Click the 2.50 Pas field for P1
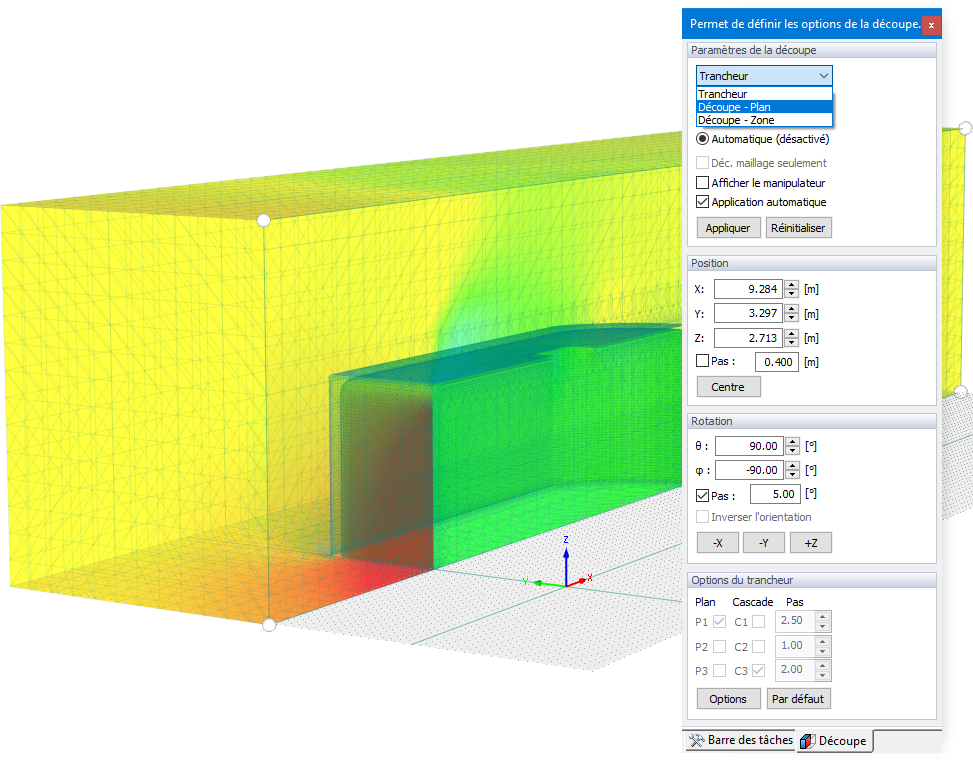 [794, 621]
